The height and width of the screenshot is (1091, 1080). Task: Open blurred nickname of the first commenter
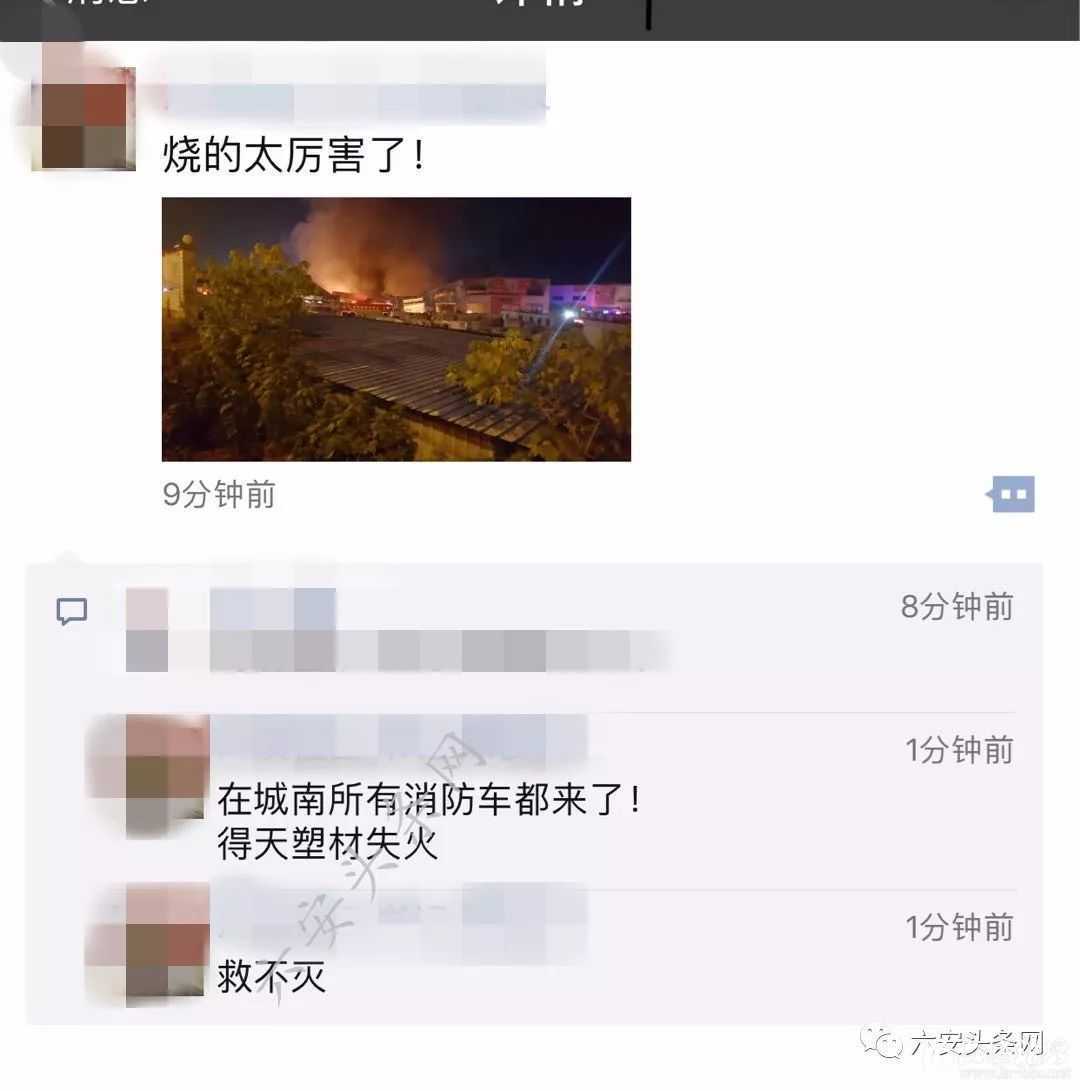coord(273,609)
